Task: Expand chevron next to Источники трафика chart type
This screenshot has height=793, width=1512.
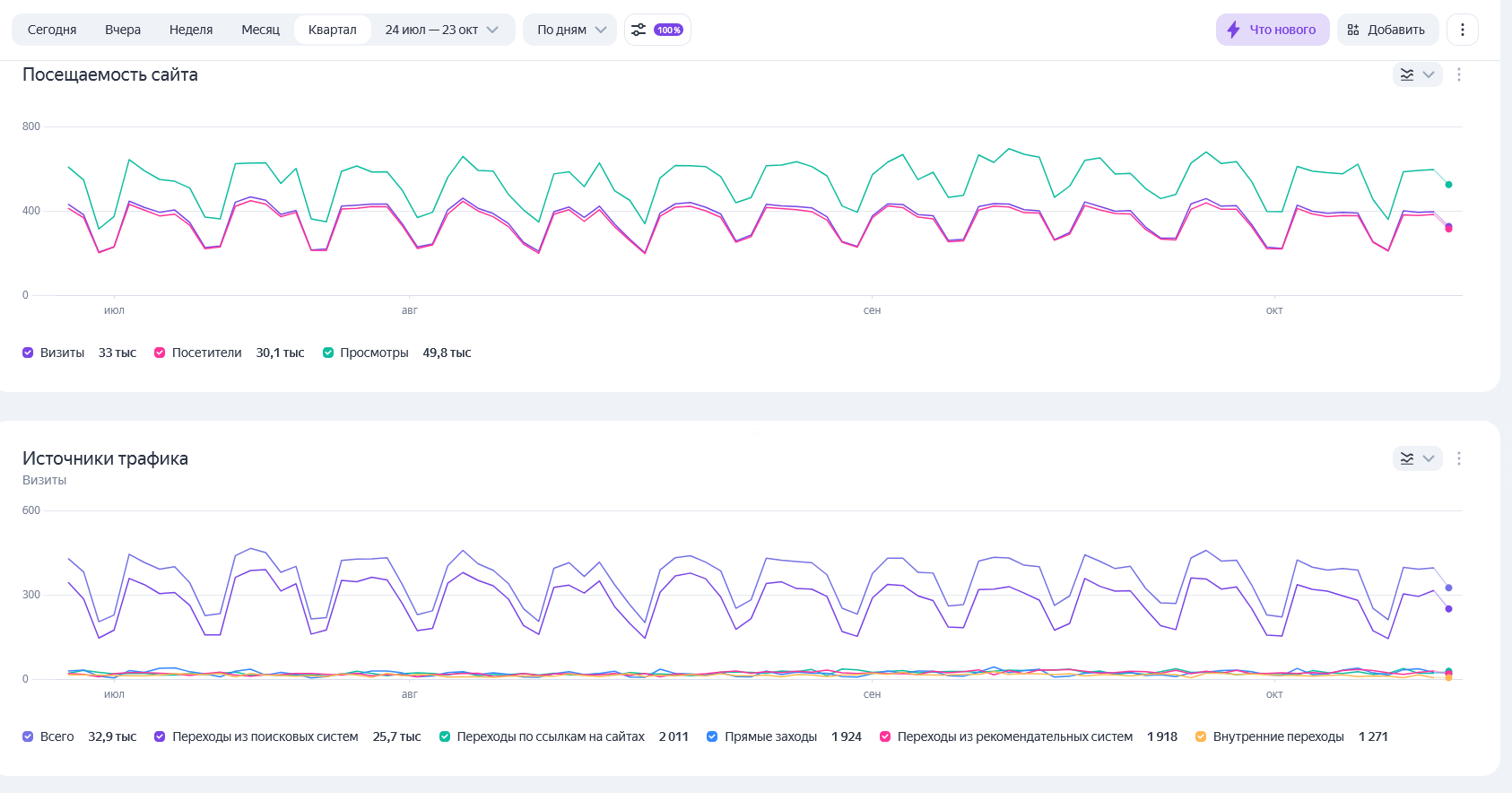Action: point(1429,458)
